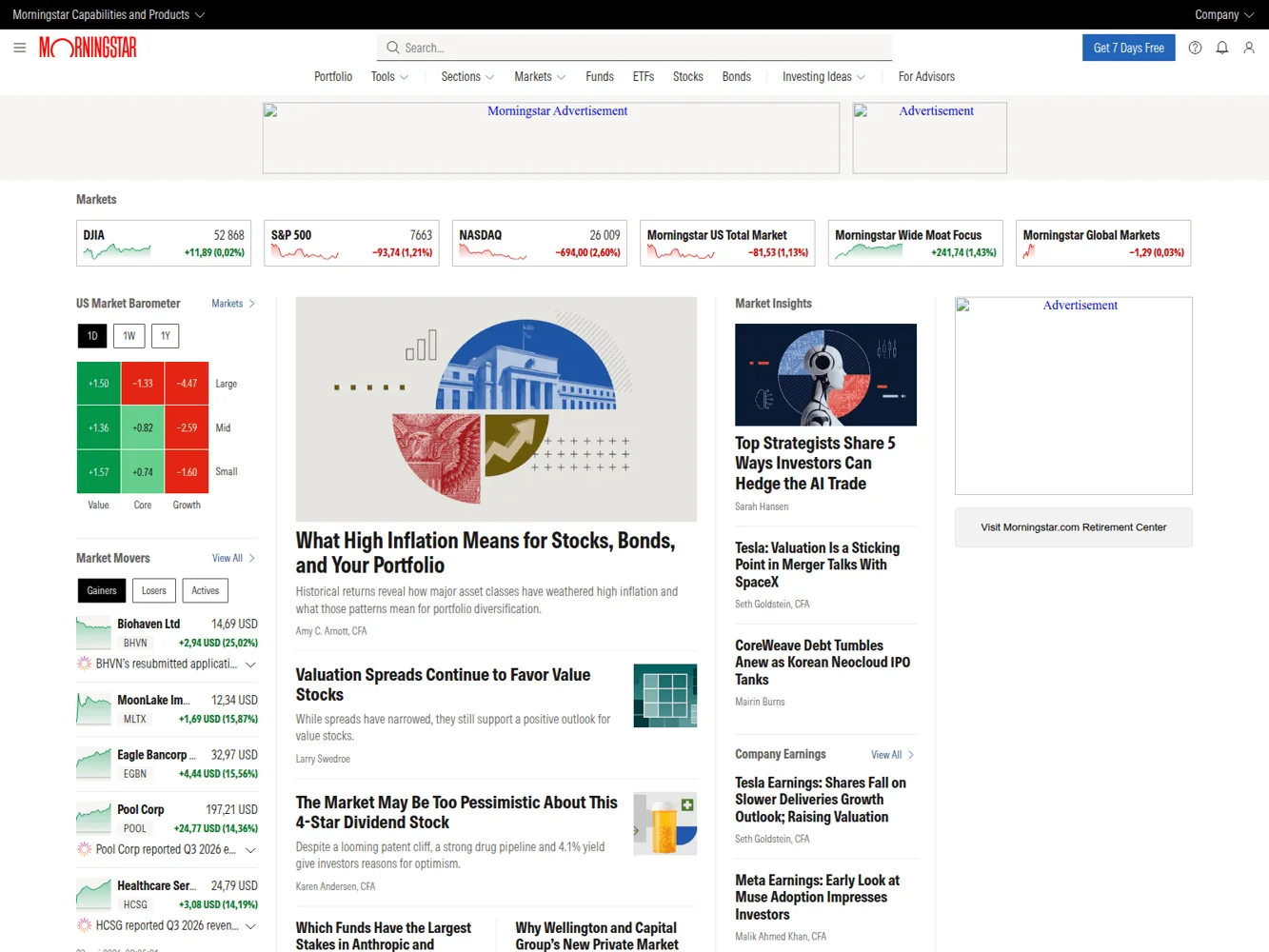Open View All Market Movers link
This screenshot has height=952, width=1269.
tap(233, 558)
